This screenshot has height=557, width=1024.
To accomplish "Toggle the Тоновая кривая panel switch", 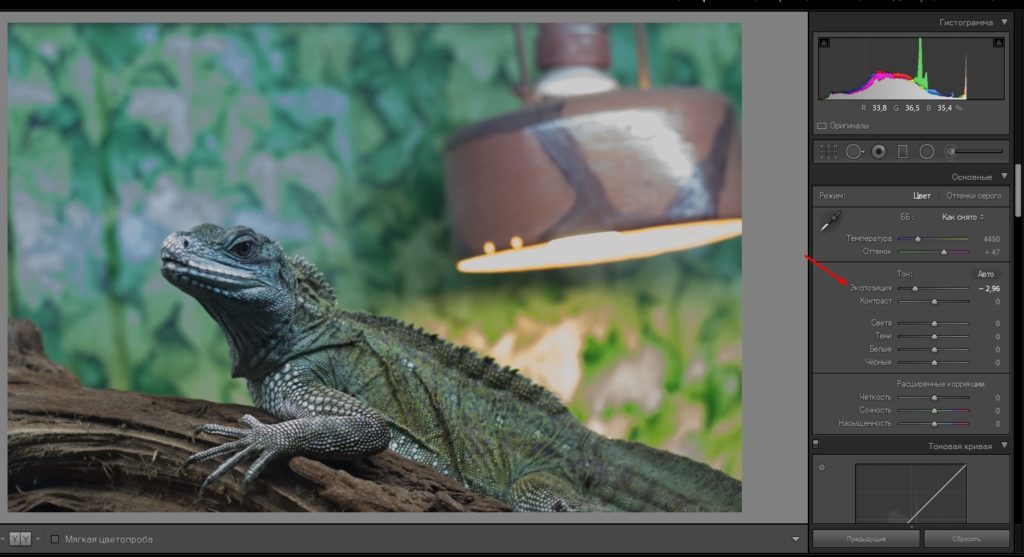I will point(816,445).
